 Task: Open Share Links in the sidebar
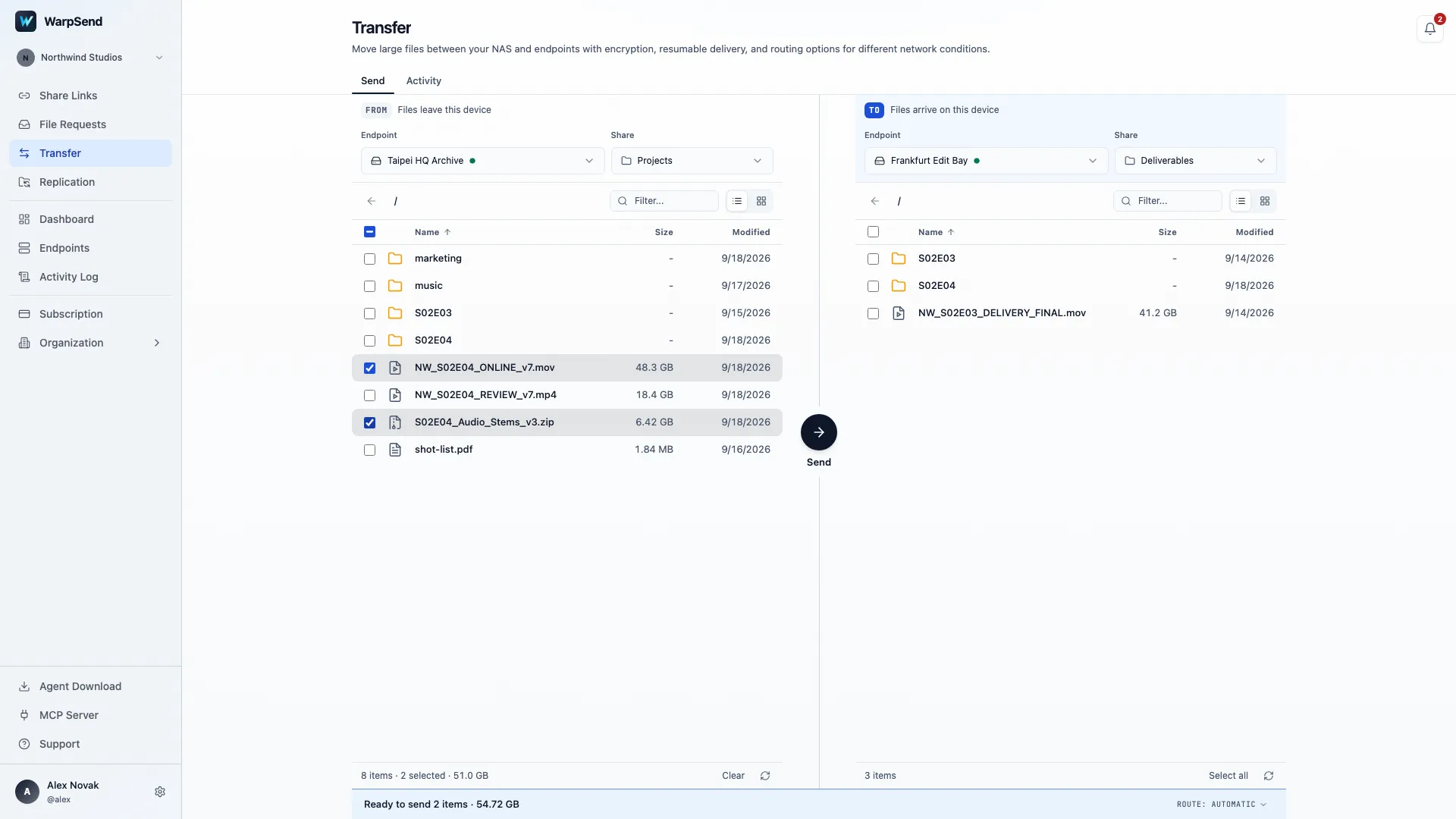tap(90, 96)
